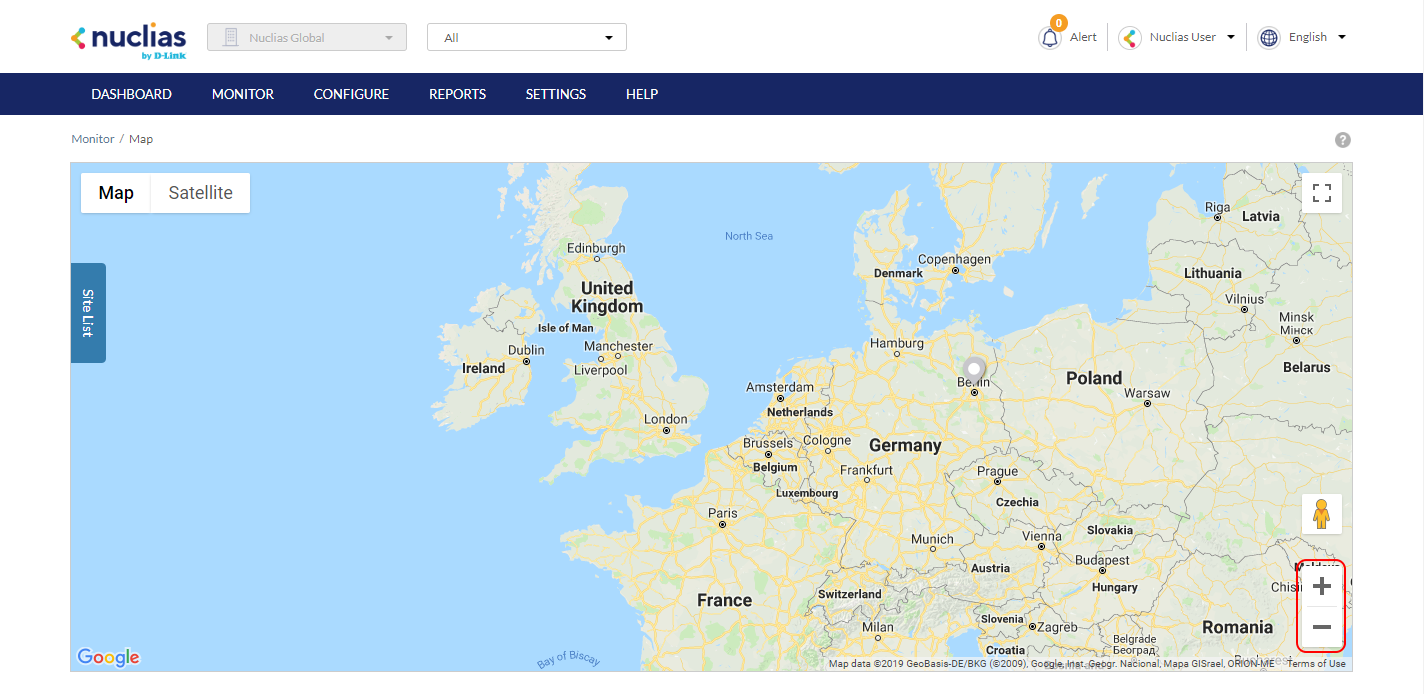Click the Copenhagen city label
Image resolution: width=1424 pixels, height=694 pixels.
pyautogui.click(x=954, y=259)
